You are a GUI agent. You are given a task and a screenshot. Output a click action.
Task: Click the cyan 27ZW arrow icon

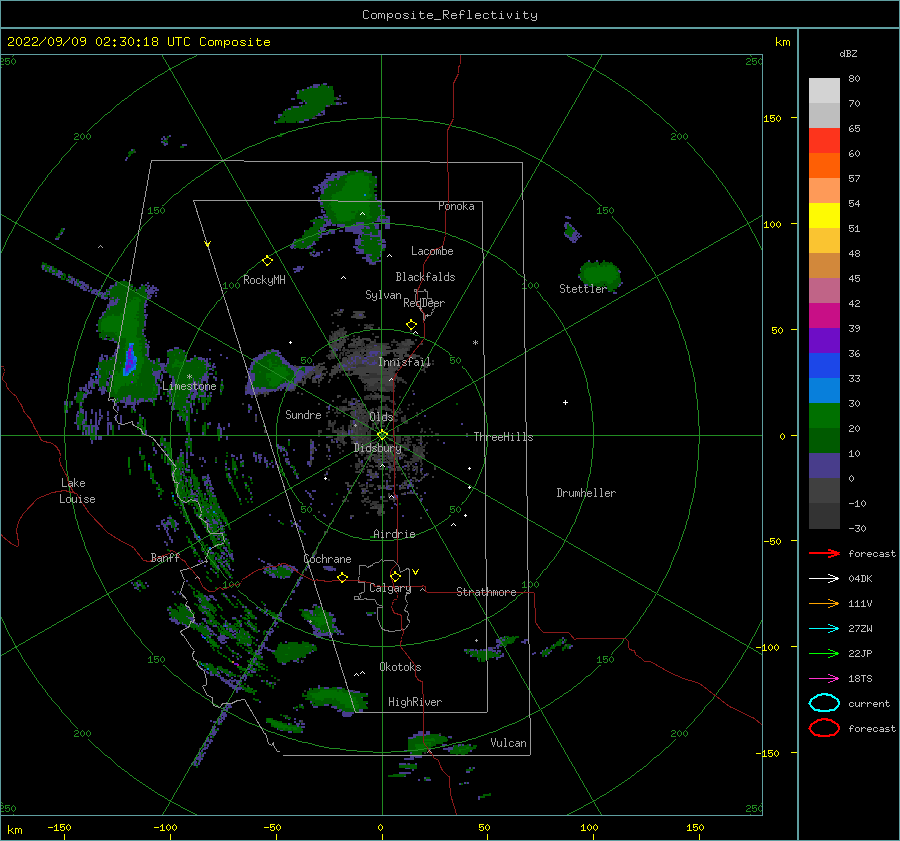(824, 629)
